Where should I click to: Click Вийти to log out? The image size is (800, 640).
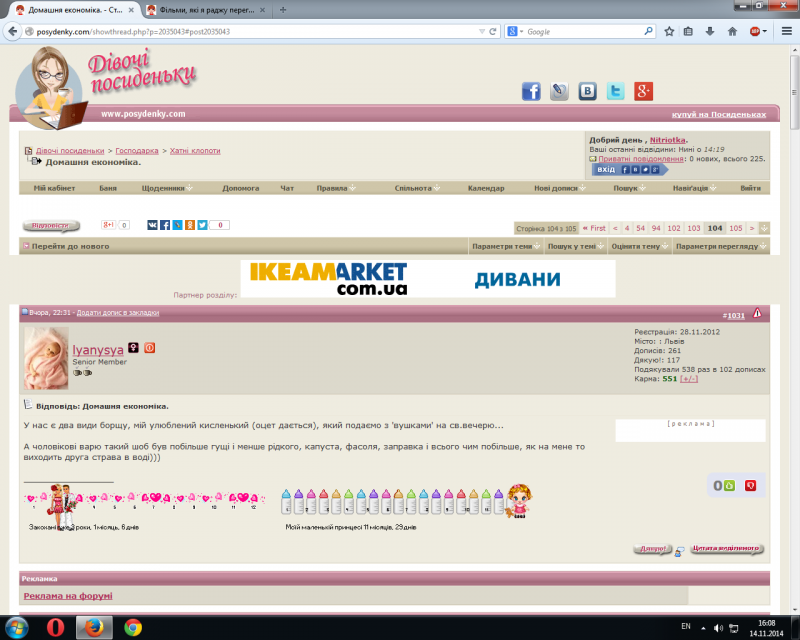point(750,188)
